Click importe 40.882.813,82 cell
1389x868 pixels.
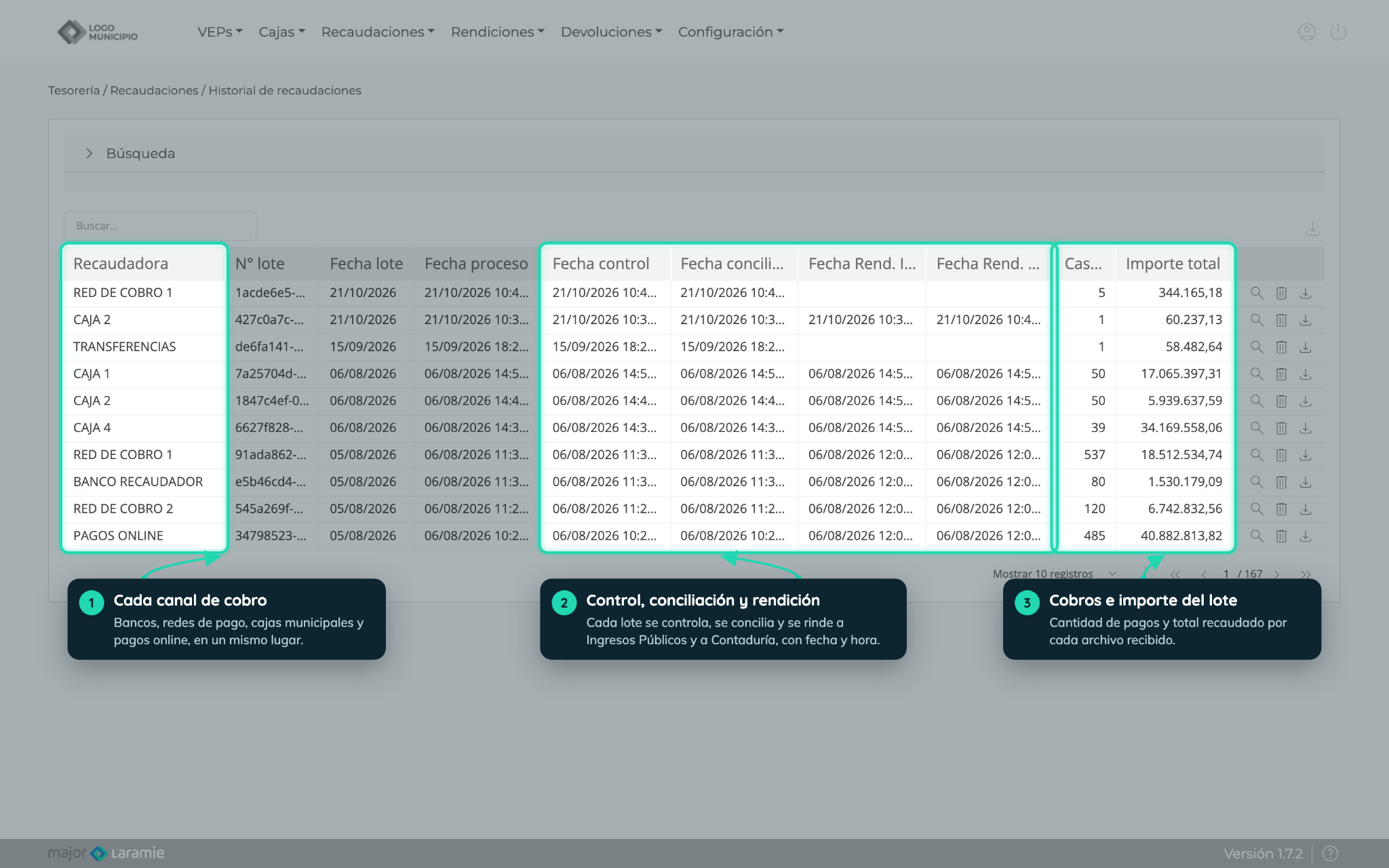pyautogui.click(x=1174, y=536)
